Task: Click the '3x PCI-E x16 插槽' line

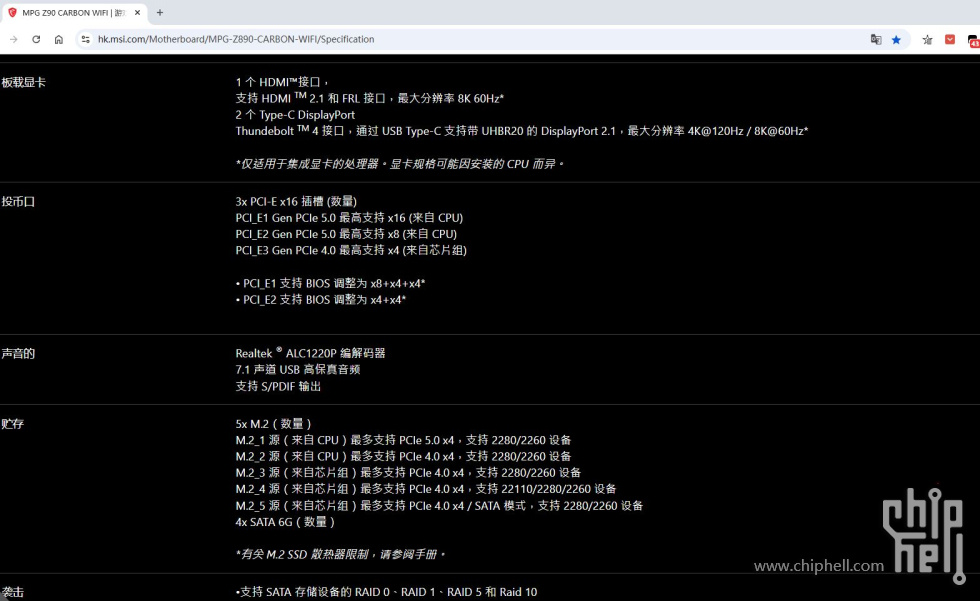Action: pyautogui.click(x=296, y=201)
